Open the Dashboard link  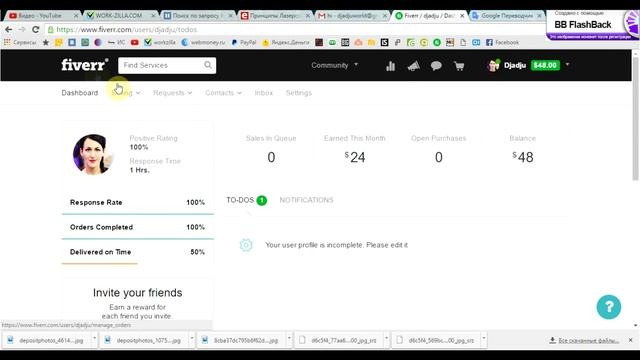click(80, 93)
